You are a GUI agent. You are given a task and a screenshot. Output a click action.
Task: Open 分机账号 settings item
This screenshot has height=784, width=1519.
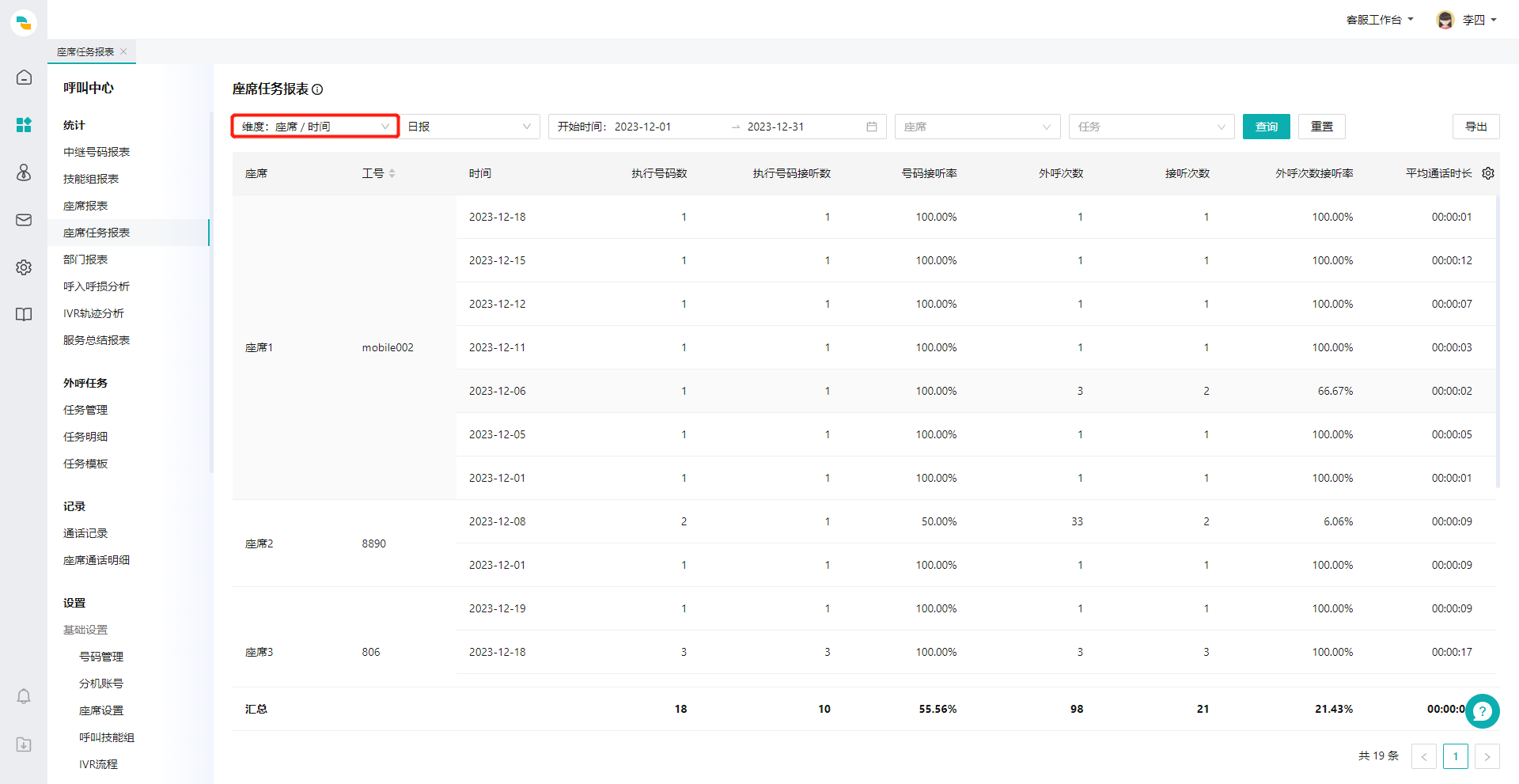[101, 684]
